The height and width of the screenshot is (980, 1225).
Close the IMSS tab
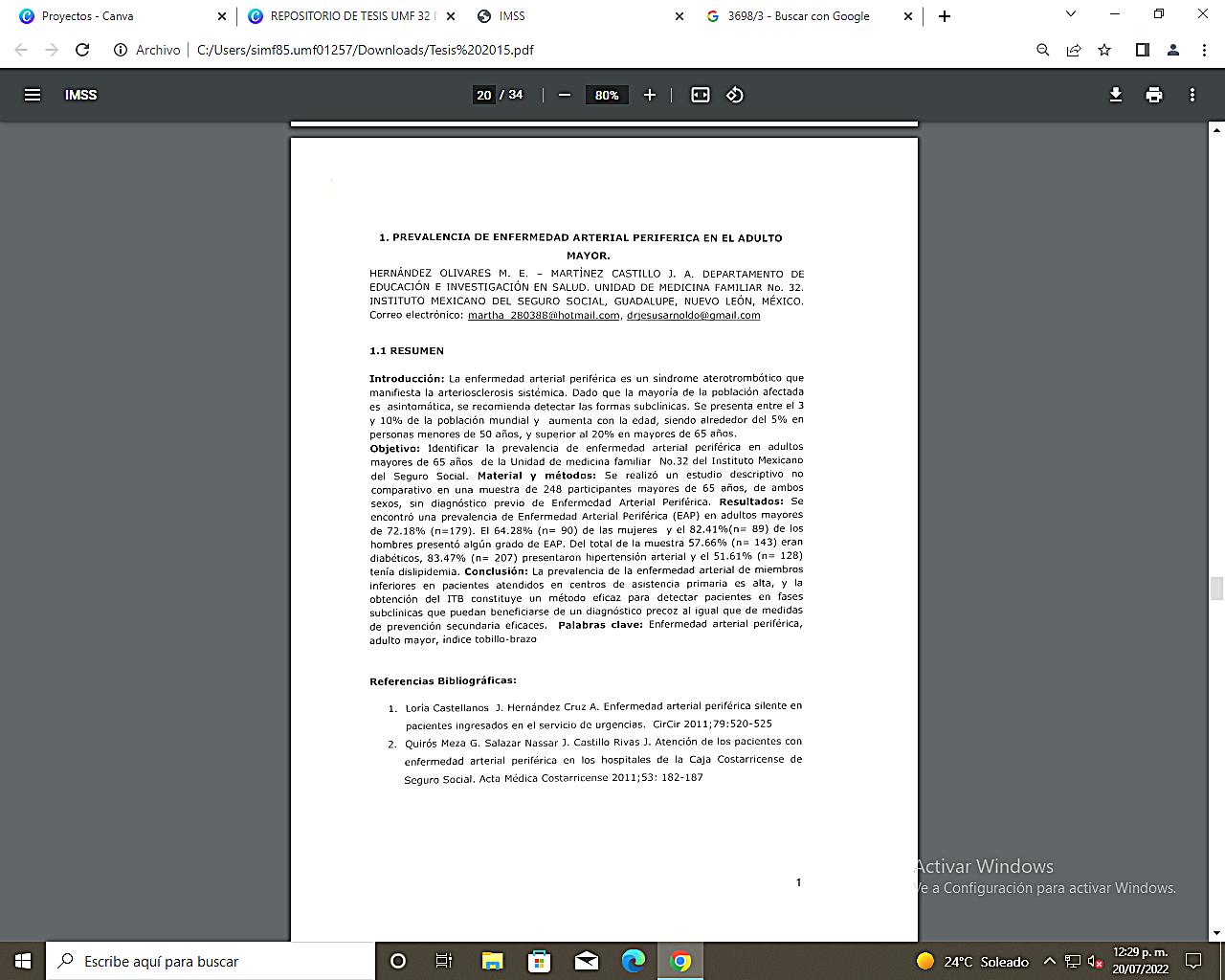tap(679, 16)
